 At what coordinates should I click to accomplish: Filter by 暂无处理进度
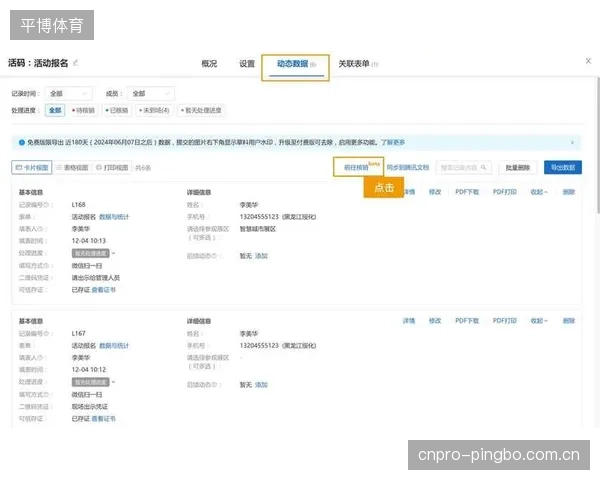pos(201,111)
